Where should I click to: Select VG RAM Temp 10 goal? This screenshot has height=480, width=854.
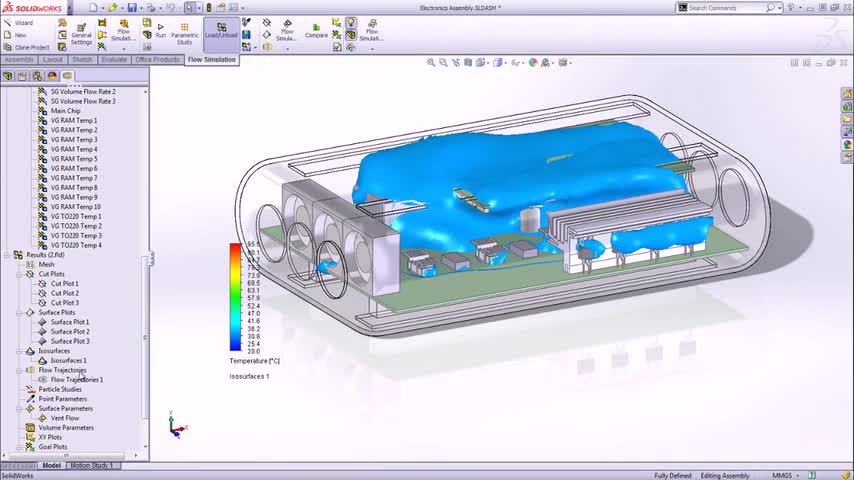click(x=76, y=206)
